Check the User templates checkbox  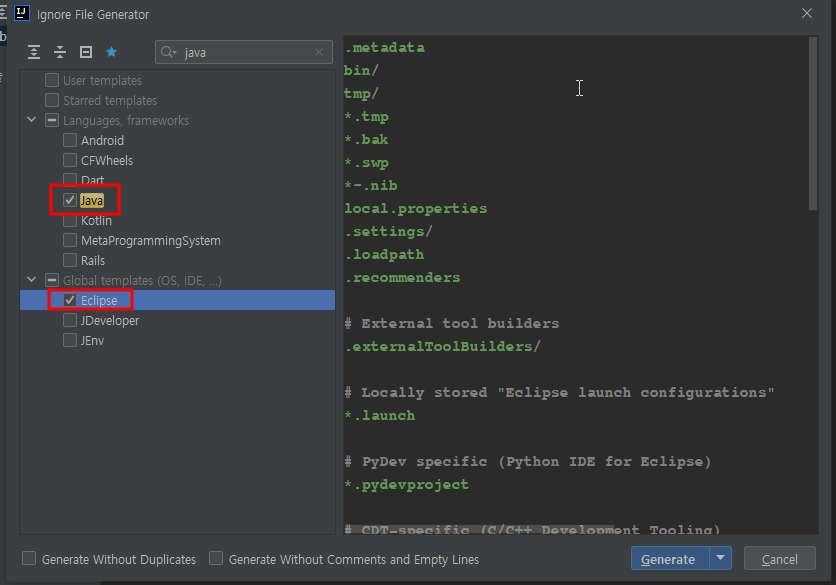[52, 80]
